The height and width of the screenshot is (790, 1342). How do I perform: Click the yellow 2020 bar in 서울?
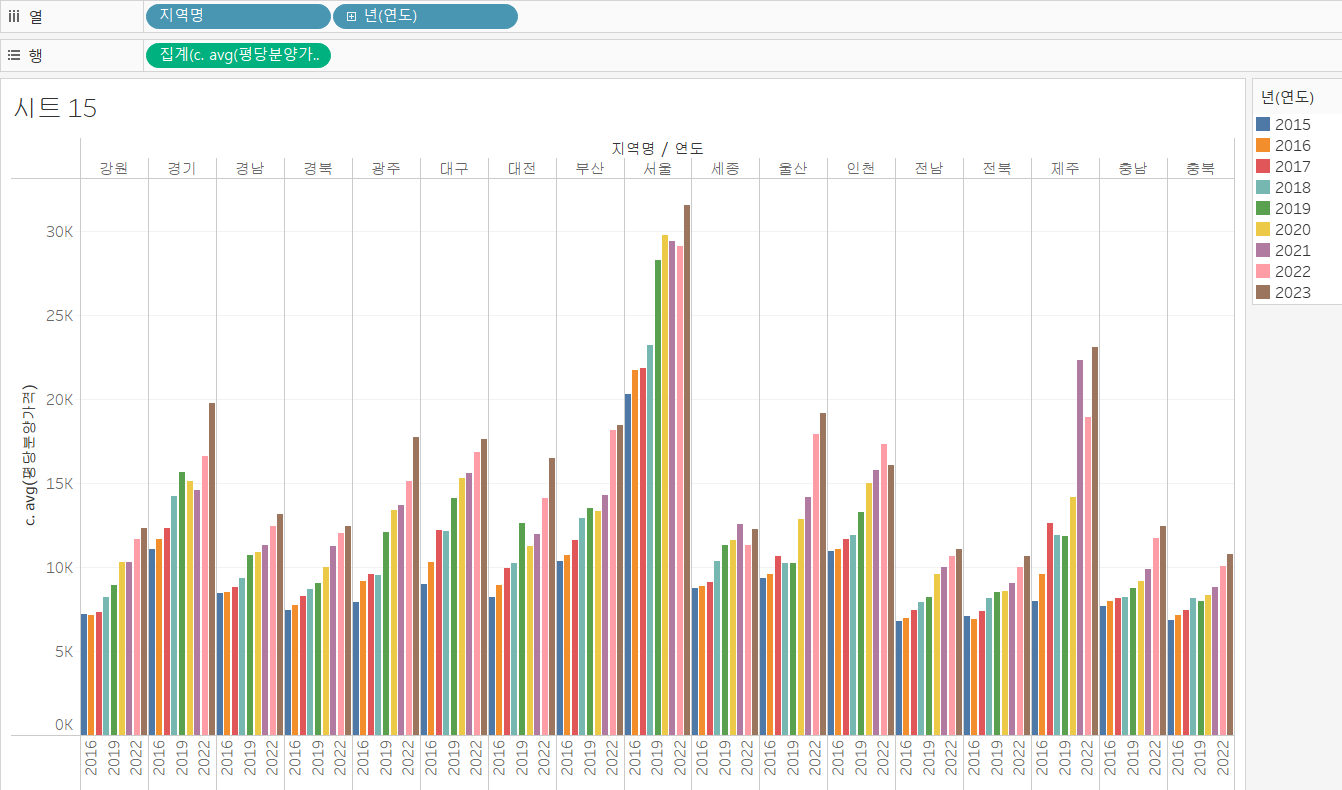click(x=665, y=485)
